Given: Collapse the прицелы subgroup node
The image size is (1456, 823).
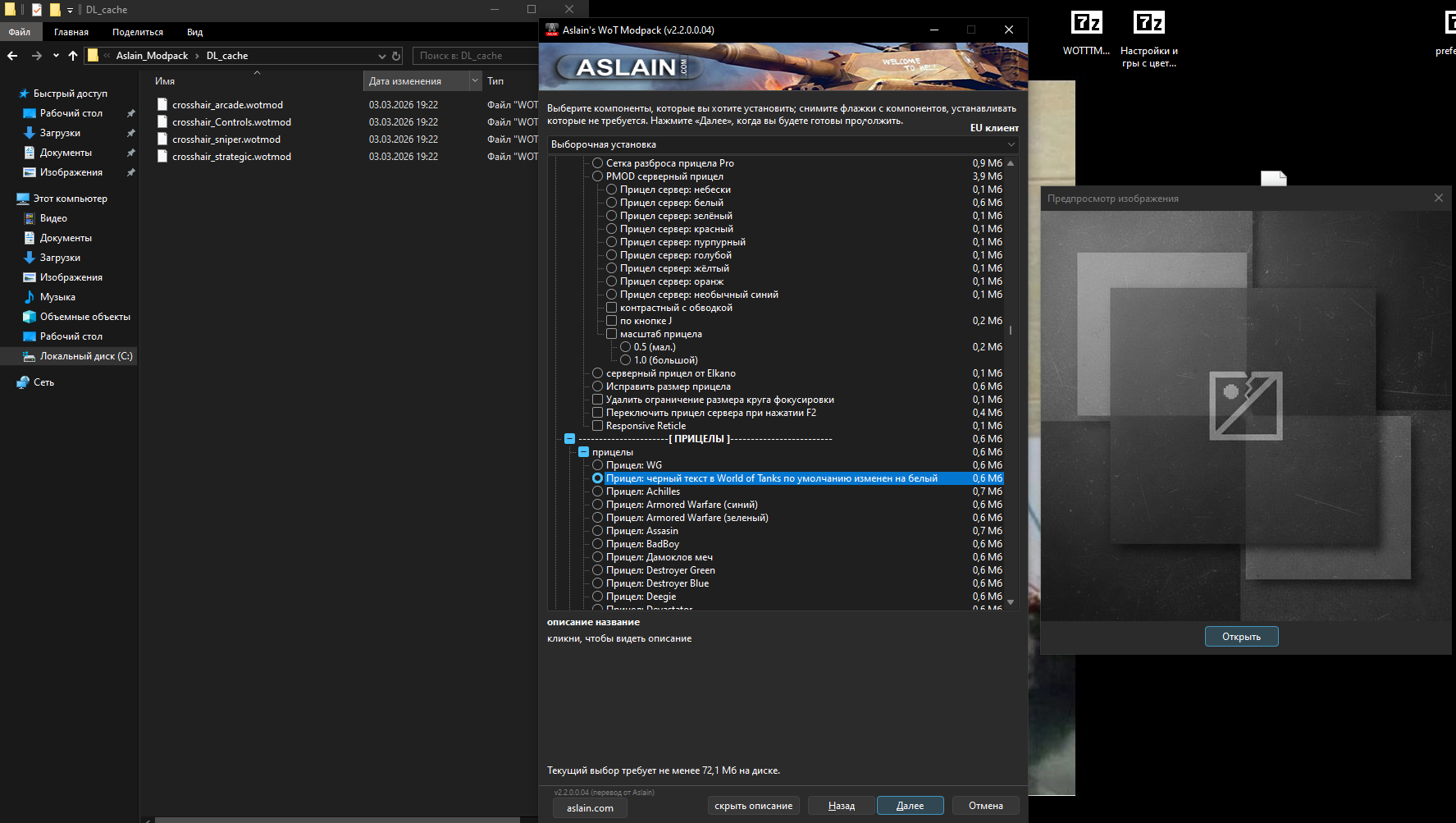Looking at the screenshot, I should [x=583, y=452].
